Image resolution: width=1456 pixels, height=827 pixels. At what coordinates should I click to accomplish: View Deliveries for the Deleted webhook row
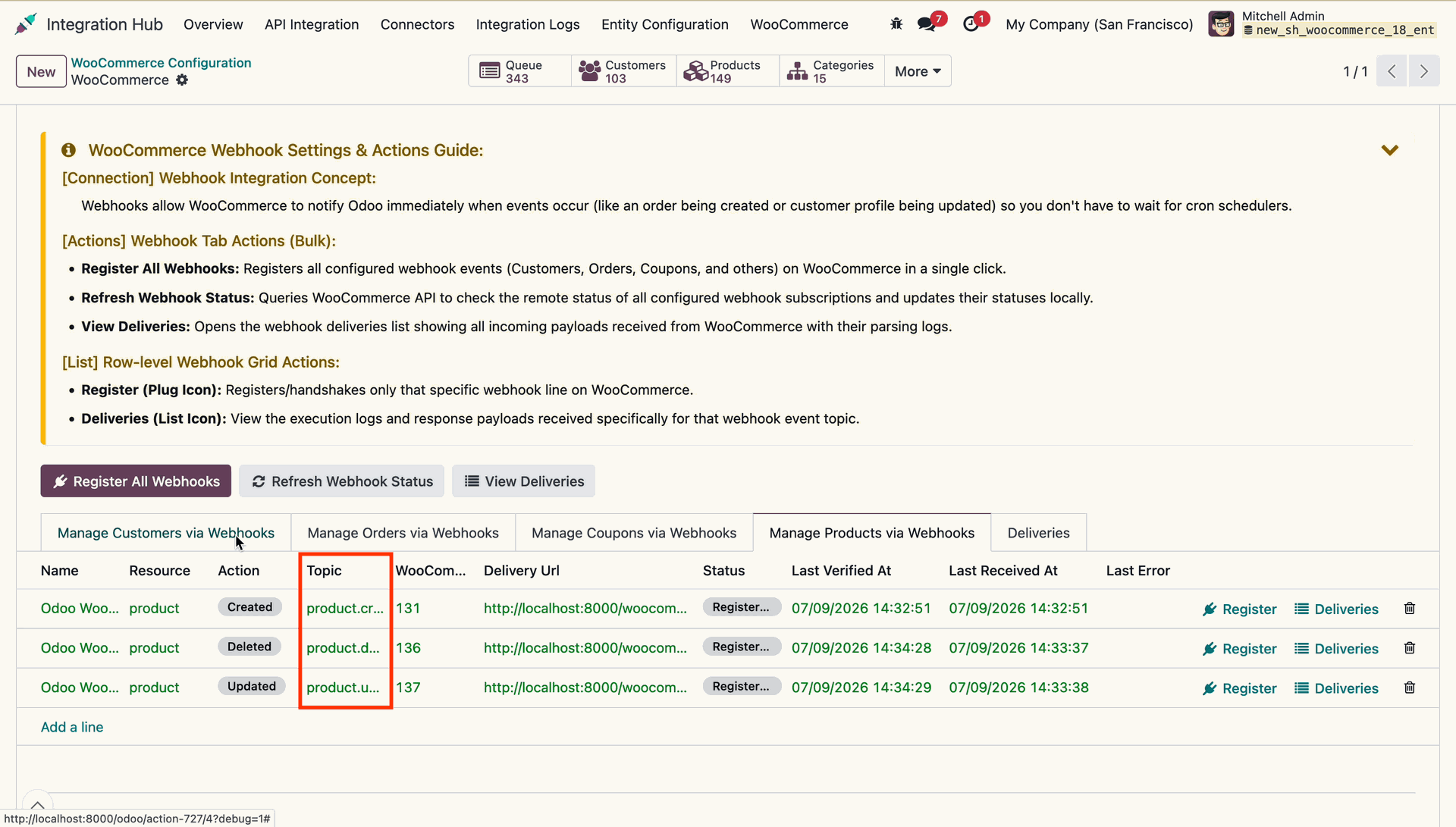[1336, 649]
